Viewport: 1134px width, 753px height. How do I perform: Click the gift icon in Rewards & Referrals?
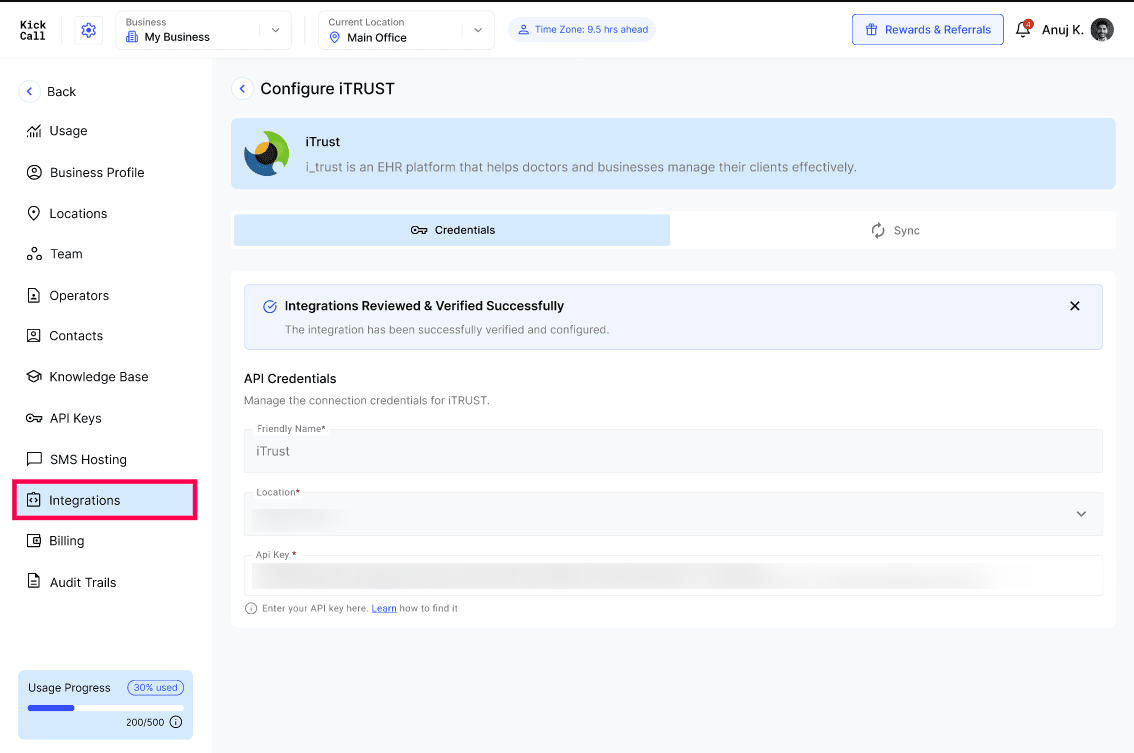coord(871,30)
